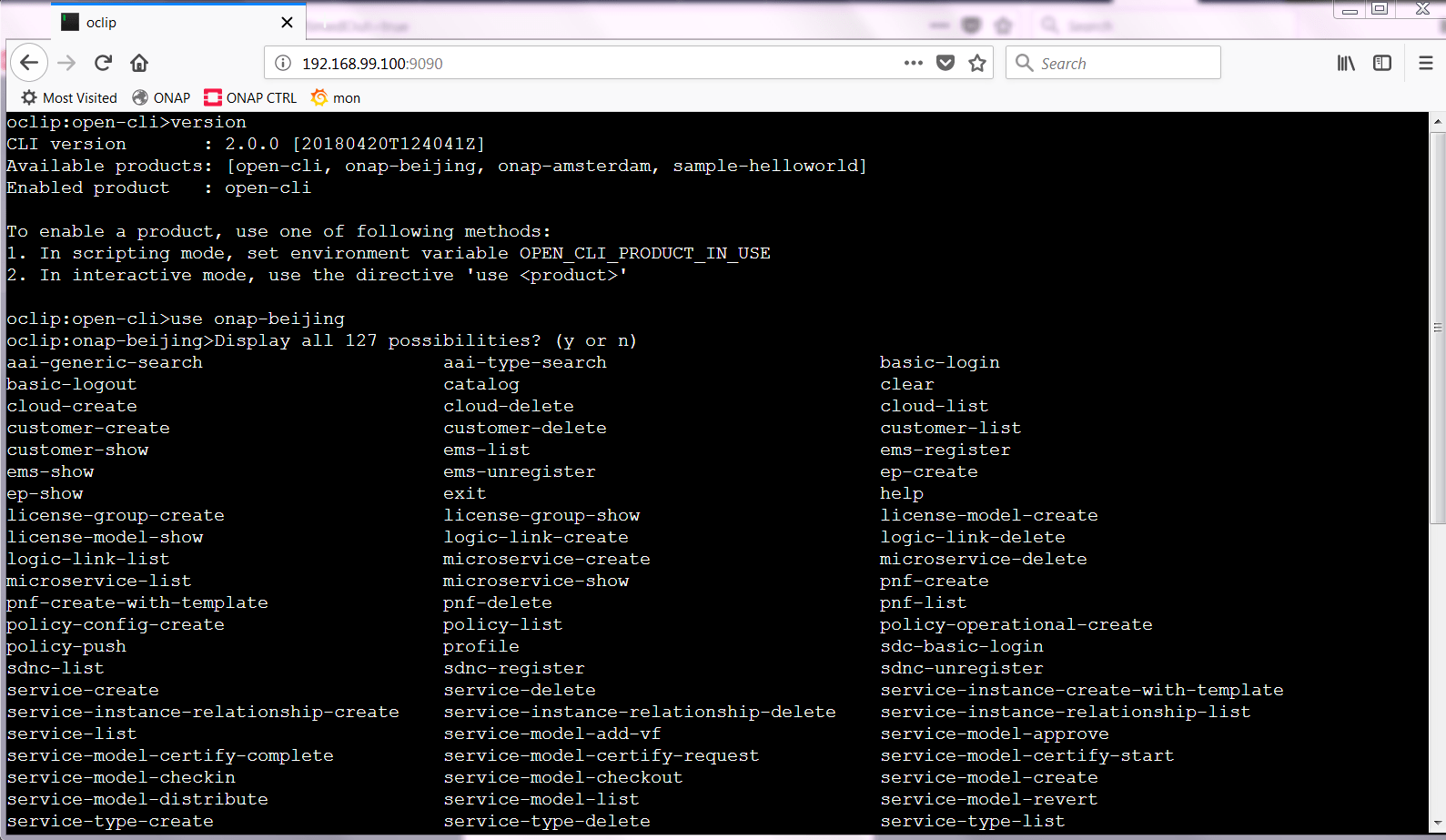Click 'microservice-show' command text

pos(536,581)
